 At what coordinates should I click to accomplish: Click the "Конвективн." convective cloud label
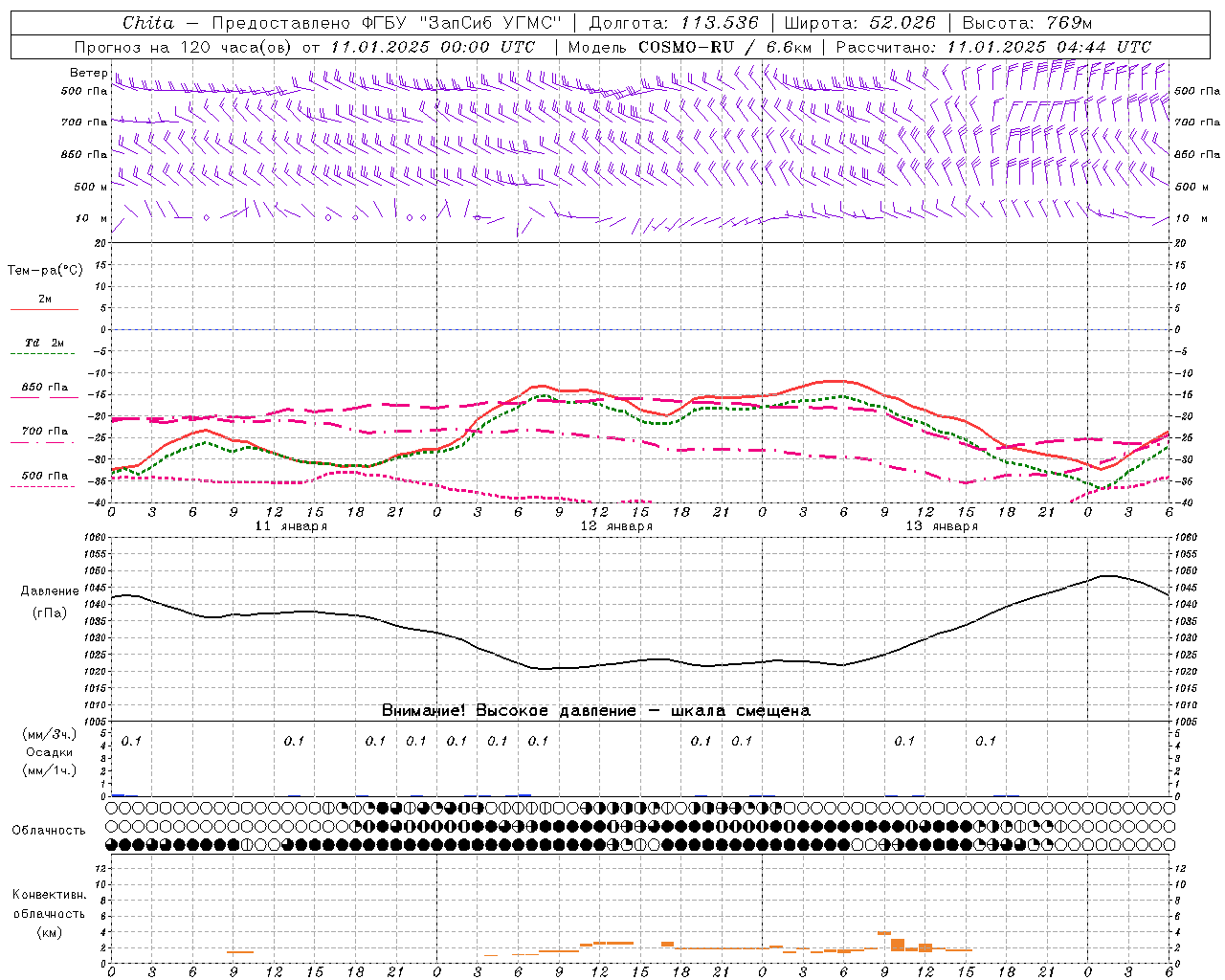tap(49, 895)
